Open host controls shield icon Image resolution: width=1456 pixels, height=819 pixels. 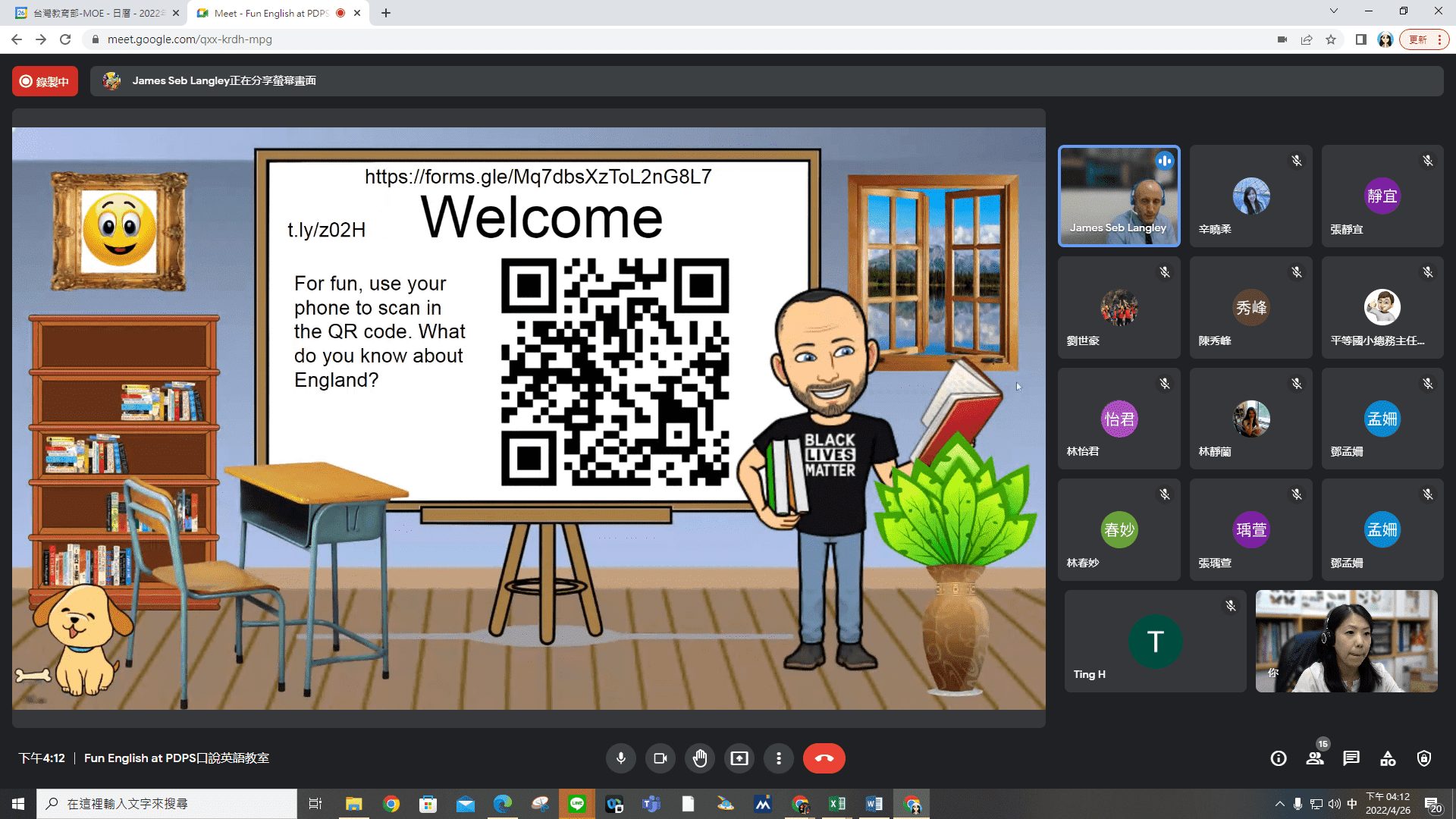click(1424, 758)
